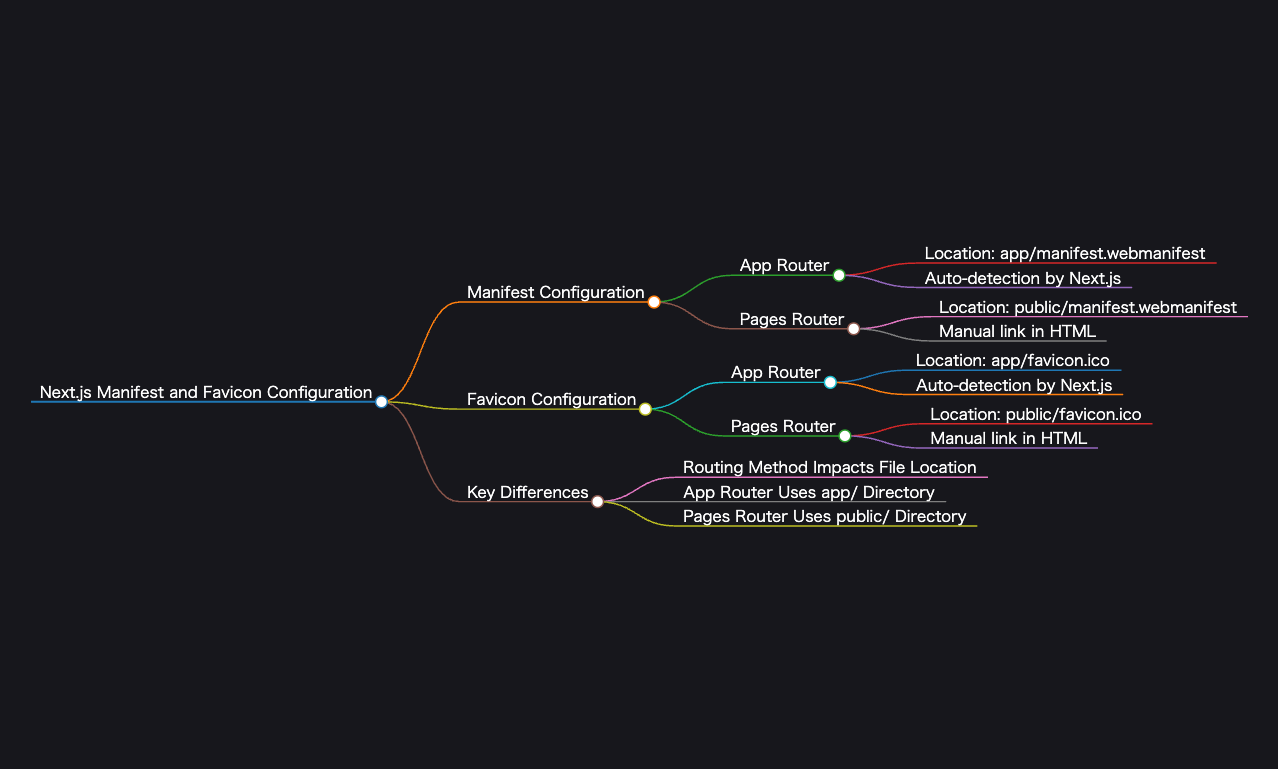Click Pages Router label in Manifest Configuration branch
This screenshot has width=1278, height=769.
pyautogui.click(x=792, y=319)
